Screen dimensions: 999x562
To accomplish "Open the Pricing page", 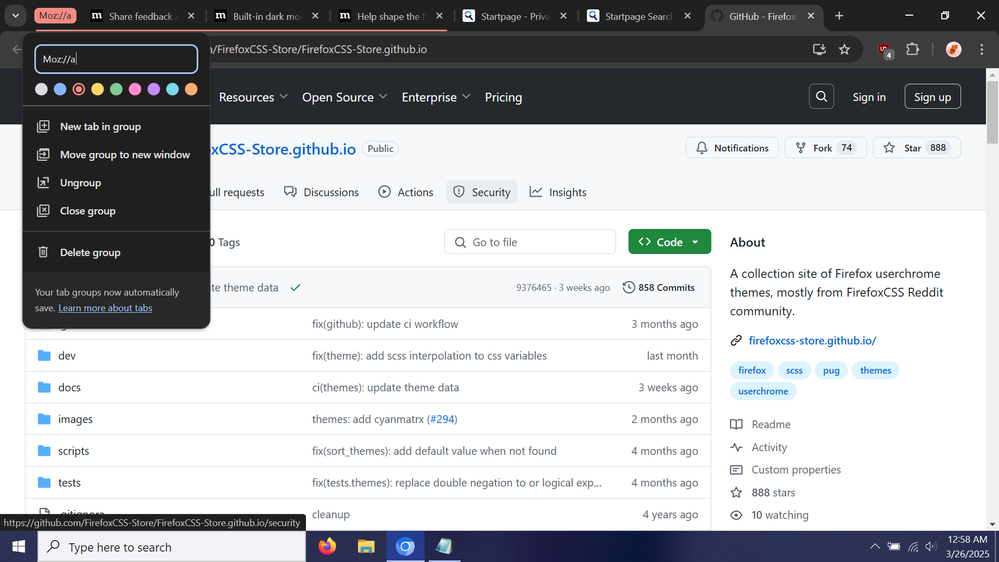I will (503, 97).
